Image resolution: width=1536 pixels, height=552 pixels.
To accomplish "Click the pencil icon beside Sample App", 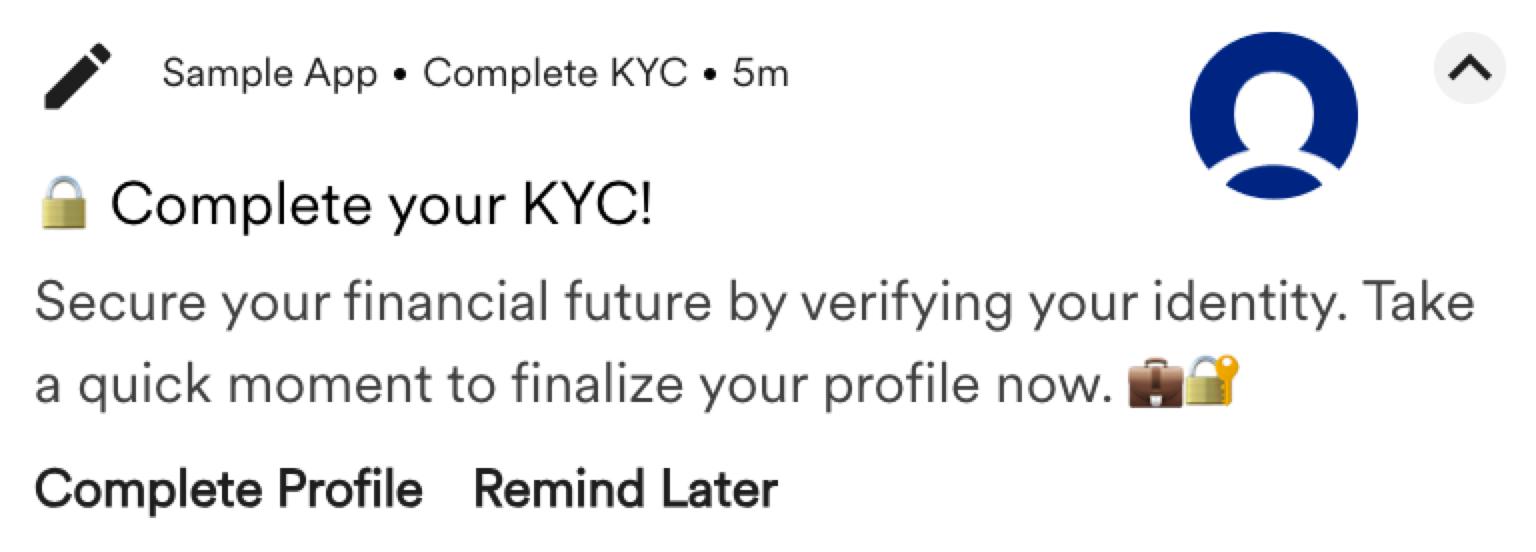I will [x=76, y=77].
